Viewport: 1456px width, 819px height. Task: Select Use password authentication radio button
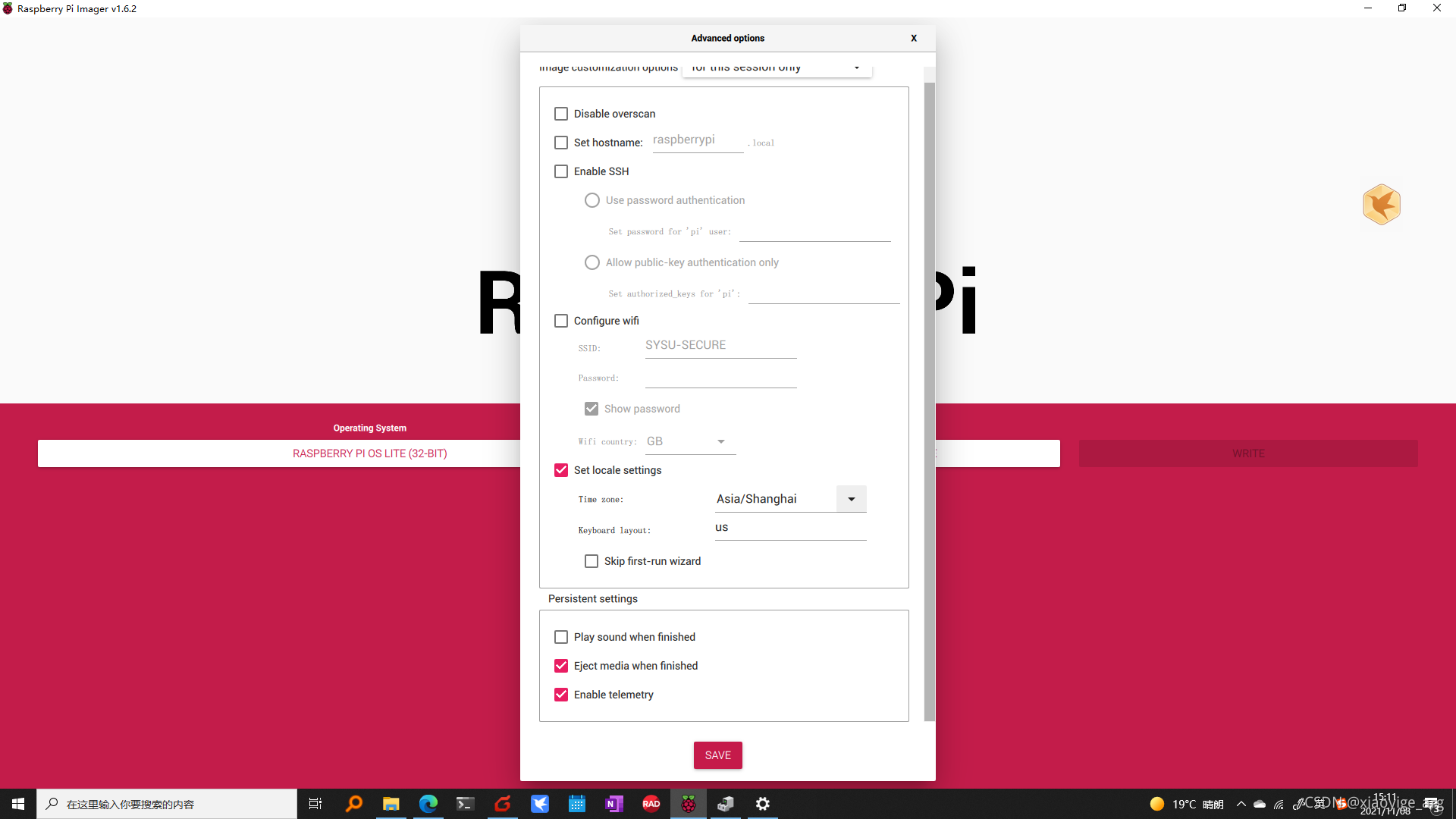coord(592,200)
